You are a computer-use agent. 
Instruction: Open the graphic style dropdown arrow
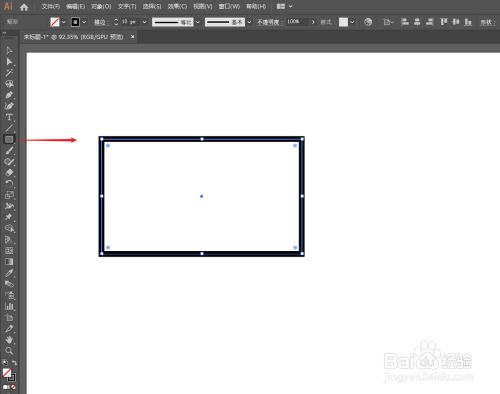tap(352, 22)
